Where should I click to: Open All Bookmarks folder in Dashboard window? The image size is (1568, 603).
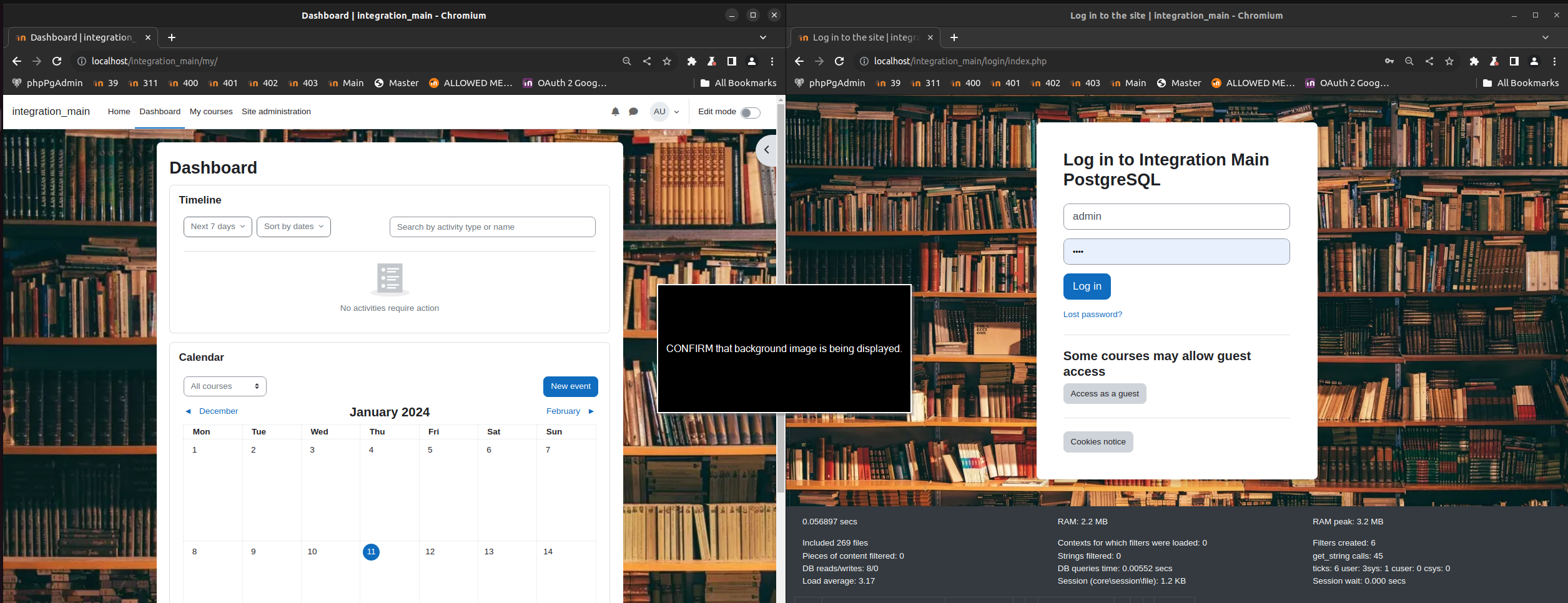[x=738, y=83]
